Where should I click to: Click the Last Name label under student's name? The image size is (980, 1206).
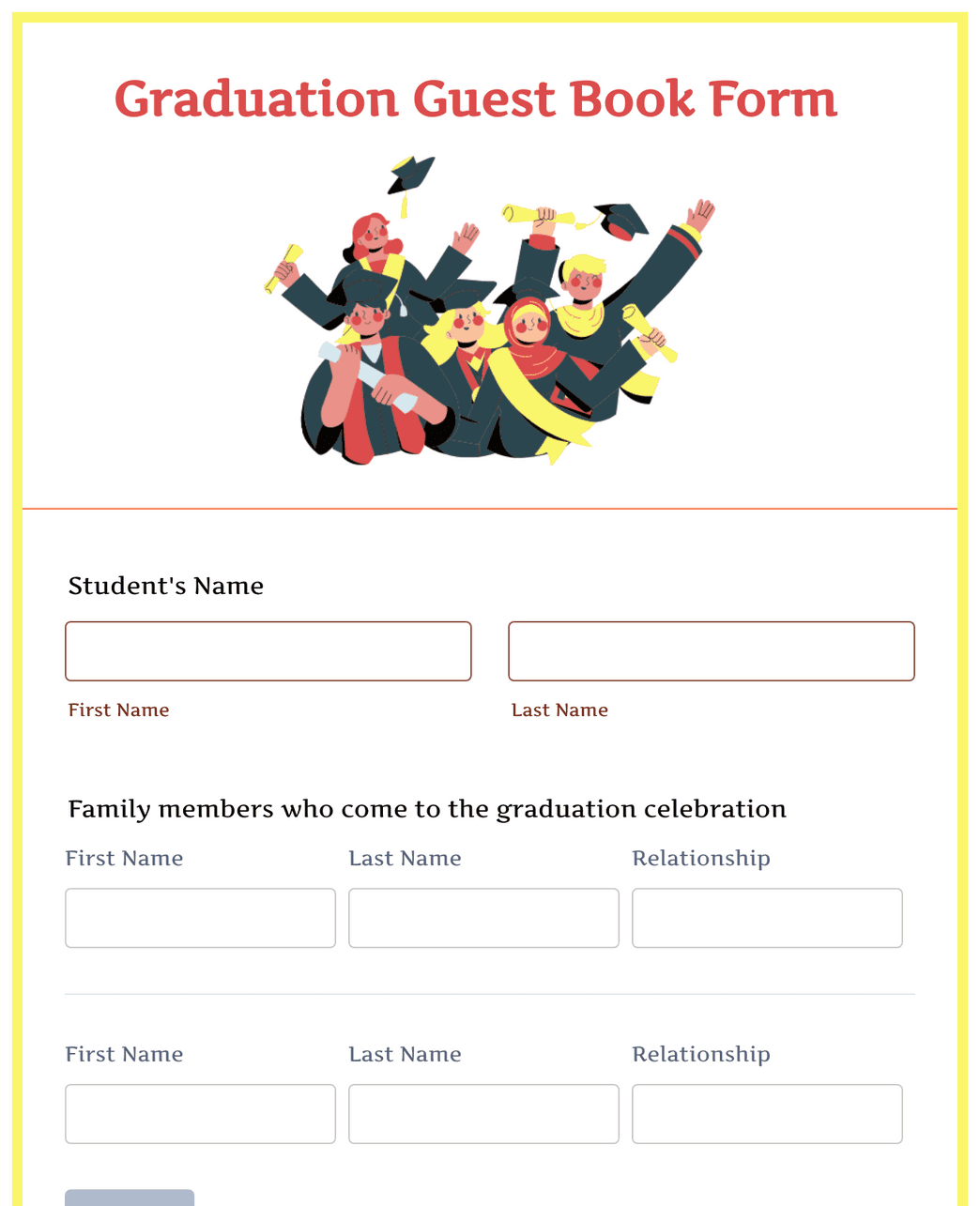[559, 710]
